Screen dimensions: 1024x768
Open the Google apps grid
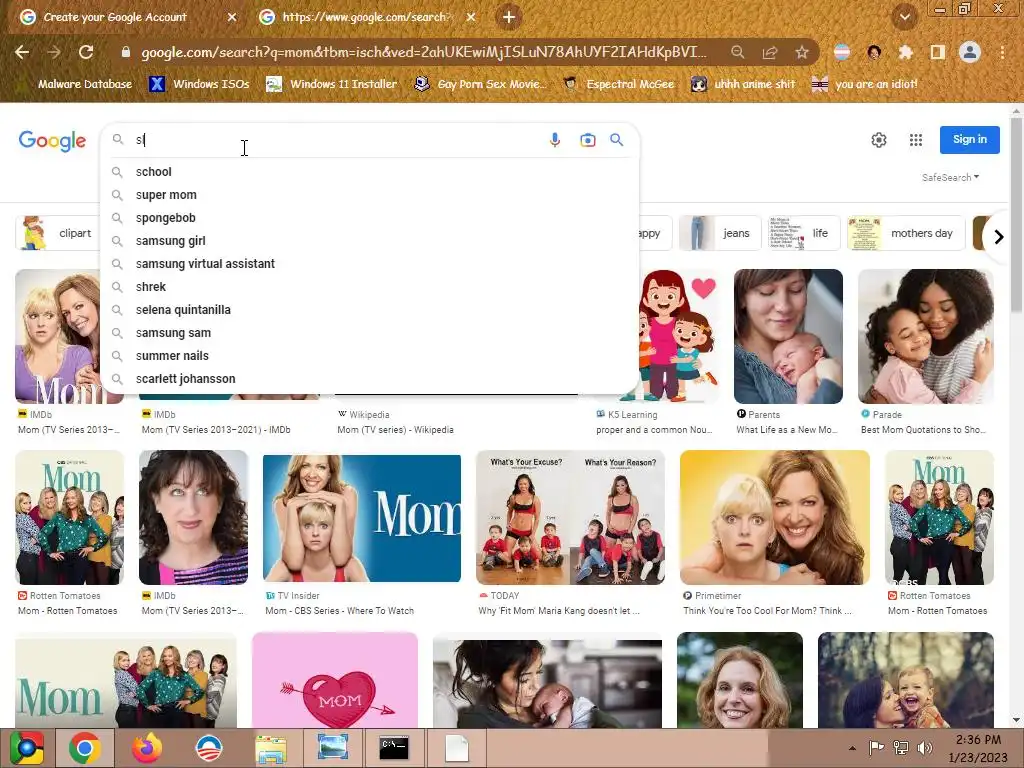pyautogui.click(x=916, y=140)
